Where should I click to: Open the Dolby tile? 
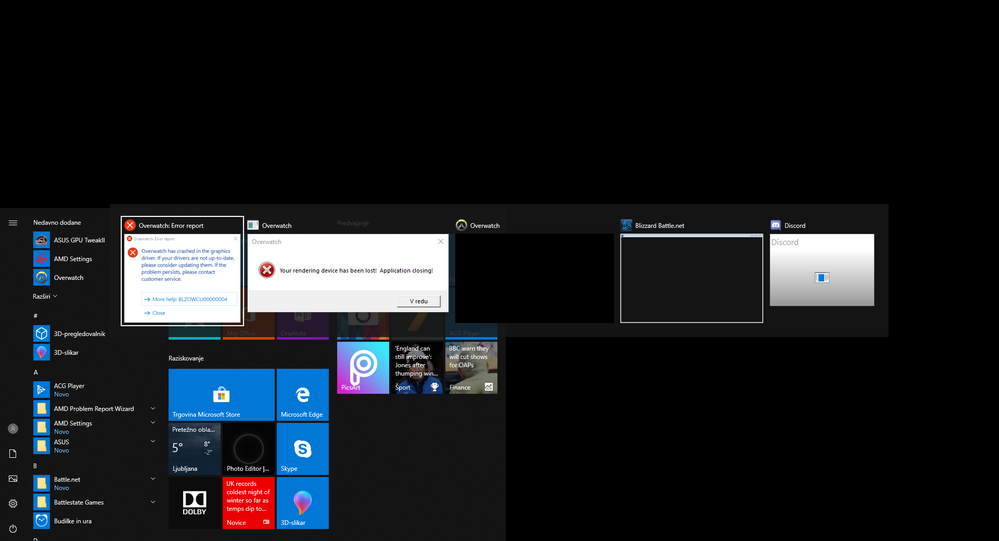[195, 503]
